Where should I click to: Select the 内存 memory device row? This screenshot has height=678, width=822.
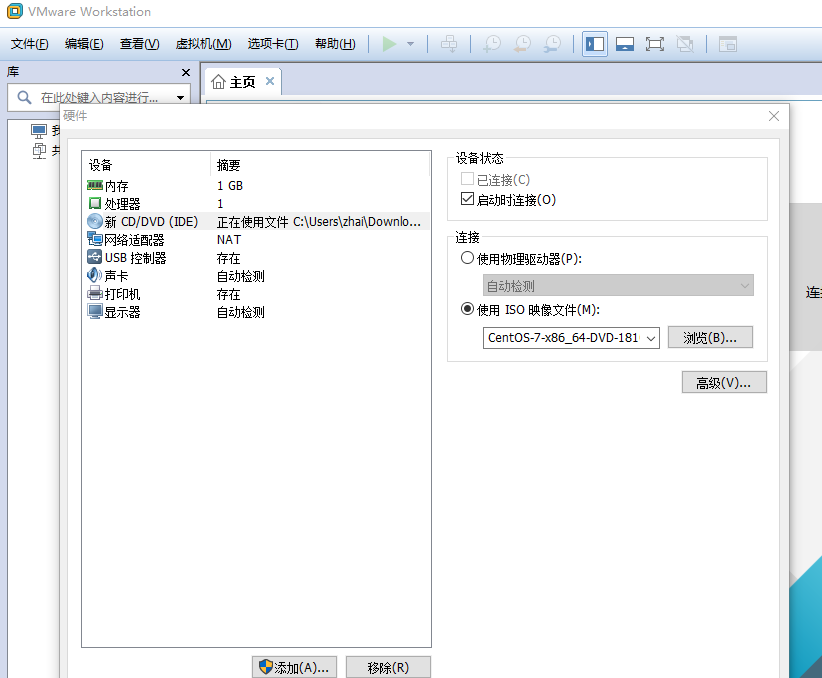tap(256, 186)
